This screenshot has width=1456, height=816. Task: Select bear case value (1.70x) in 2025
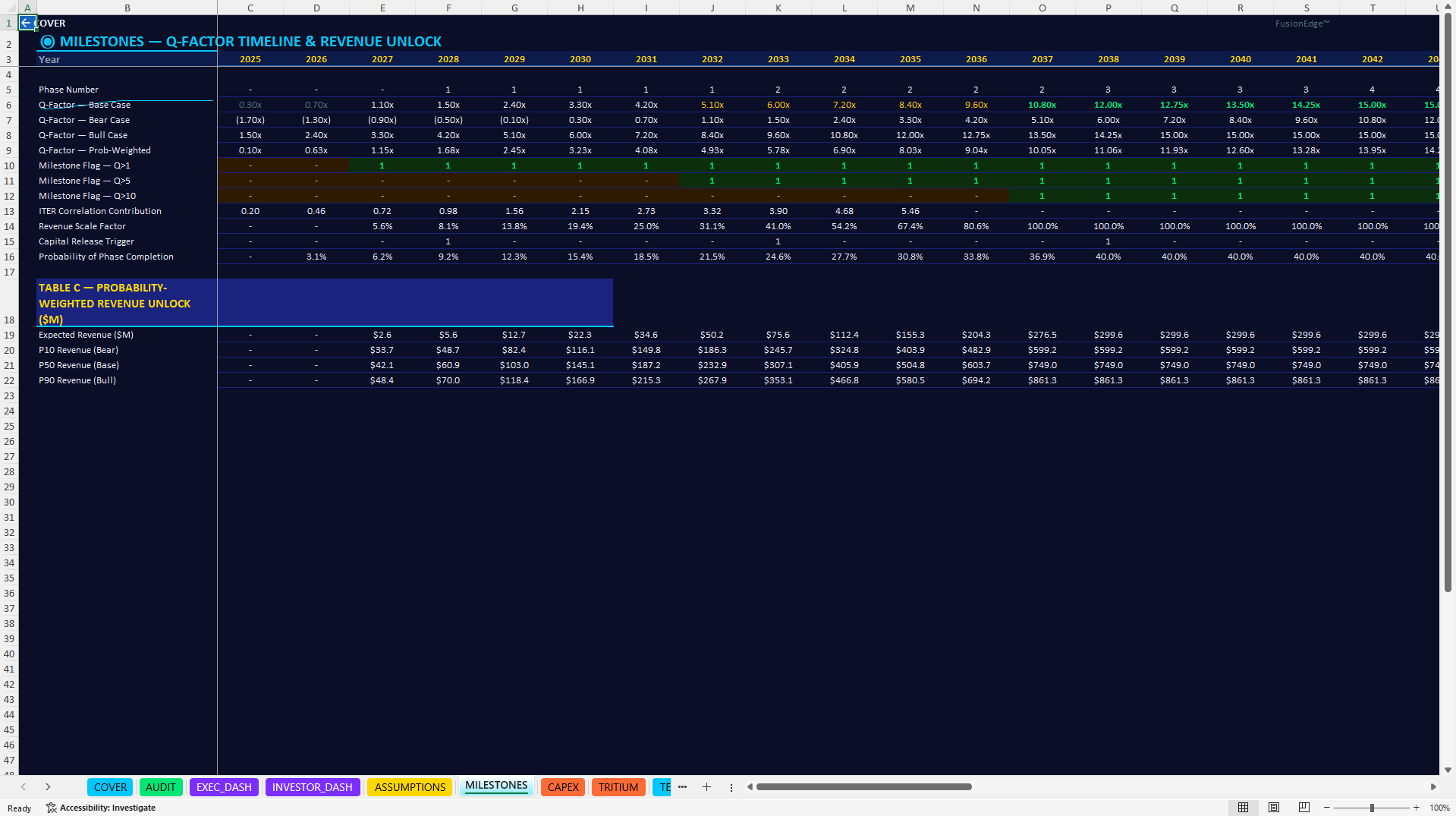pyautogui.click(x=250, y=120)
